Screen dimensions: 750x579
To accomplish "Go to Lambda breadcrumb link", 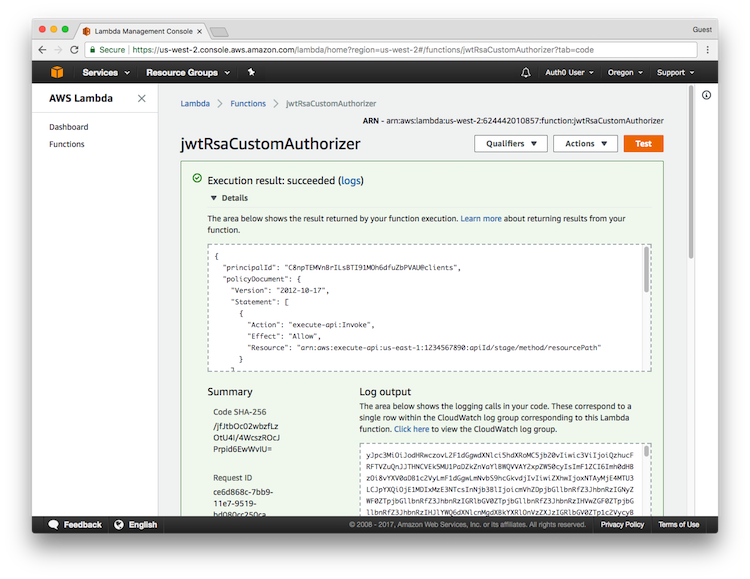I will coord(195,104).
